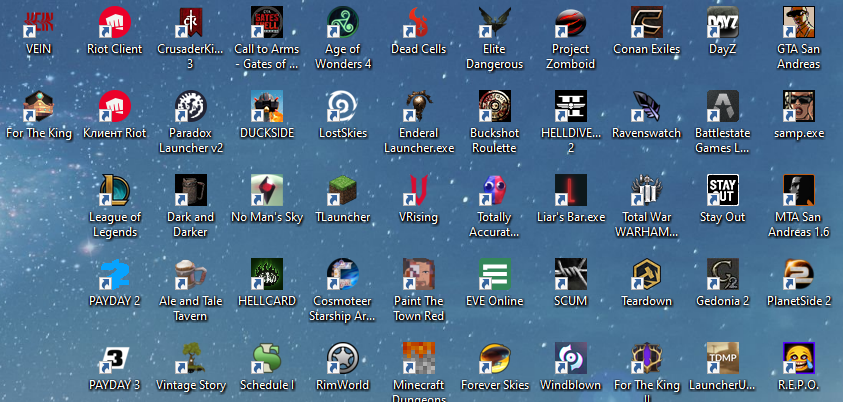
Task: Select the Total War WARHAMMER icon
Action: coord(647,190)
